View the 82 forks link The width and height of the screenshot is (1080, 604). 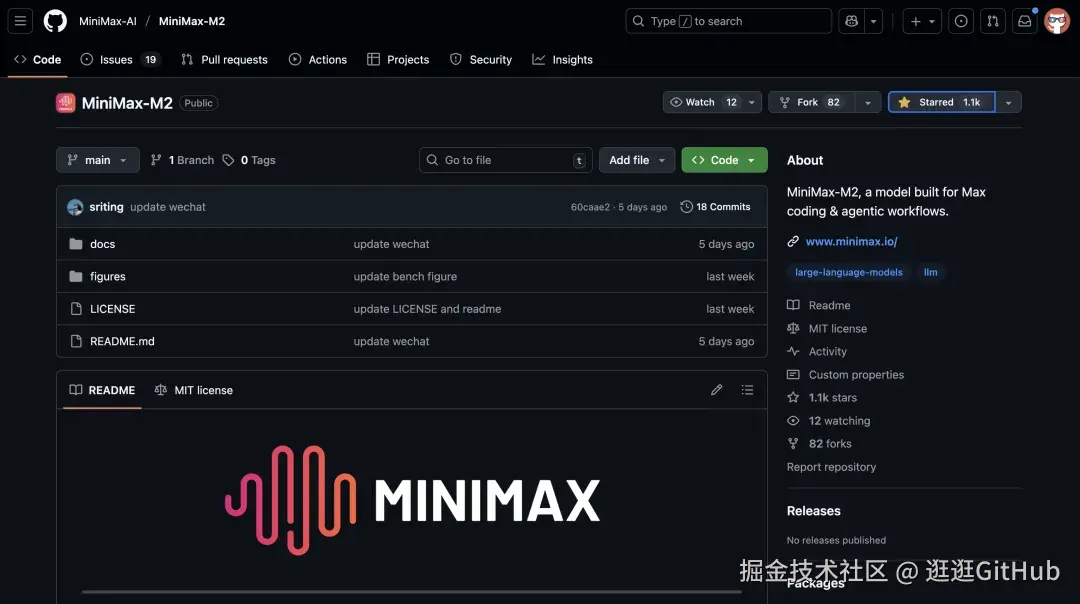point(820,444)
